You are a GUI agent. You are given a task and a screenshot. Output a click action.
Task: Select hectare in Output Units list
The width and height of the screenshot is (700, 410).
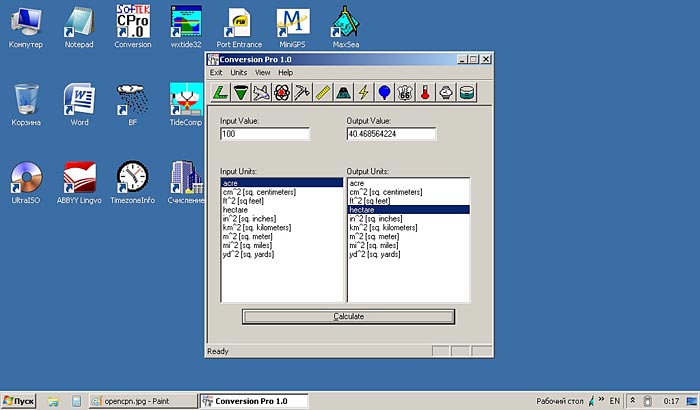409,210
